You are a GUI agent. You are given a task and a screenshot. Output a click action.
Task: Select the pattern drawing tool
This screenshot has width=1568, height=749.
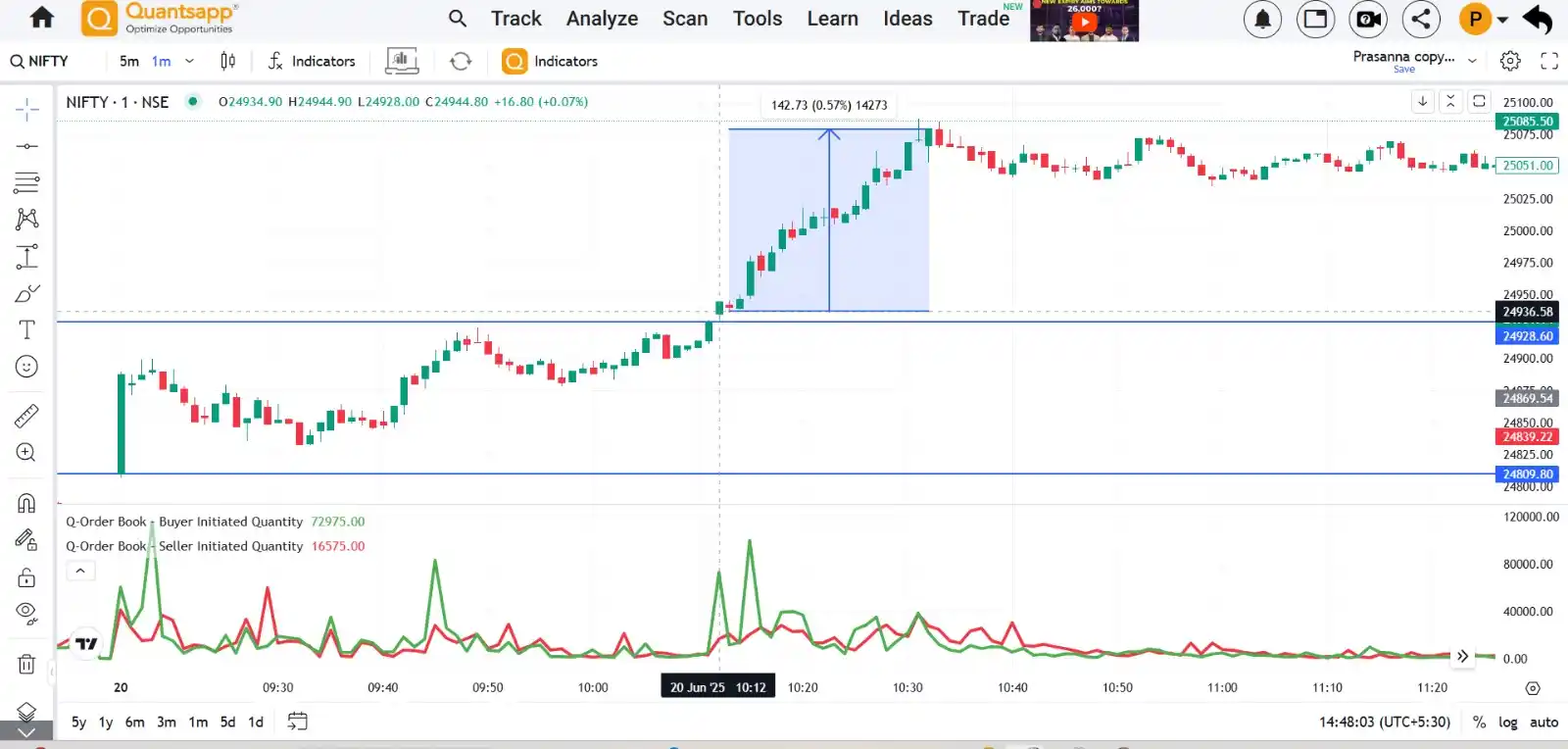pos(27,219)
